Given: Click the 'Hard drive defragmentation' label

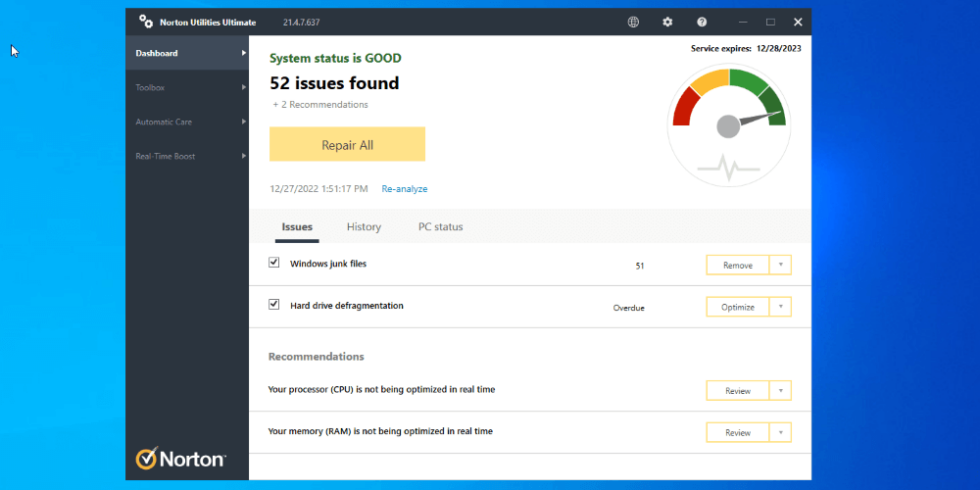Looking at the screenshot, I should (347, 306).
